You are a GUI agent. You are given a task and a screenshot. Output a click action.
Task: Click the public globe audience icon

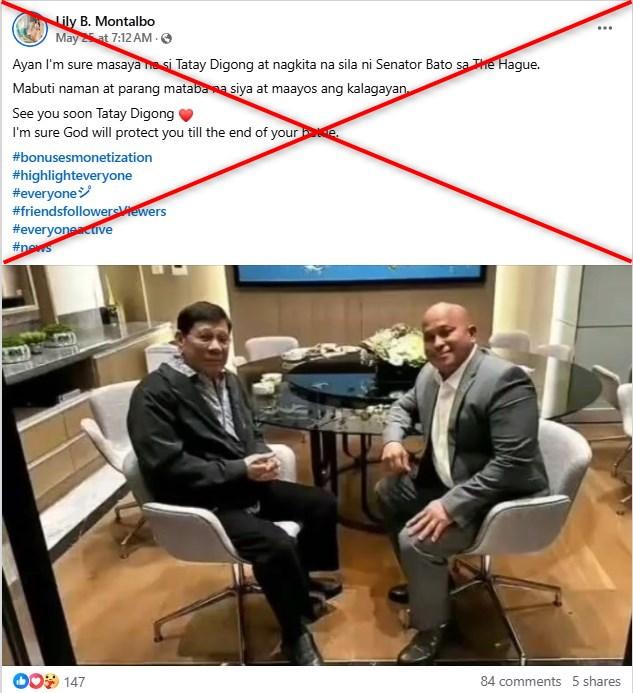pyautogui.click(x=167, y=39)
